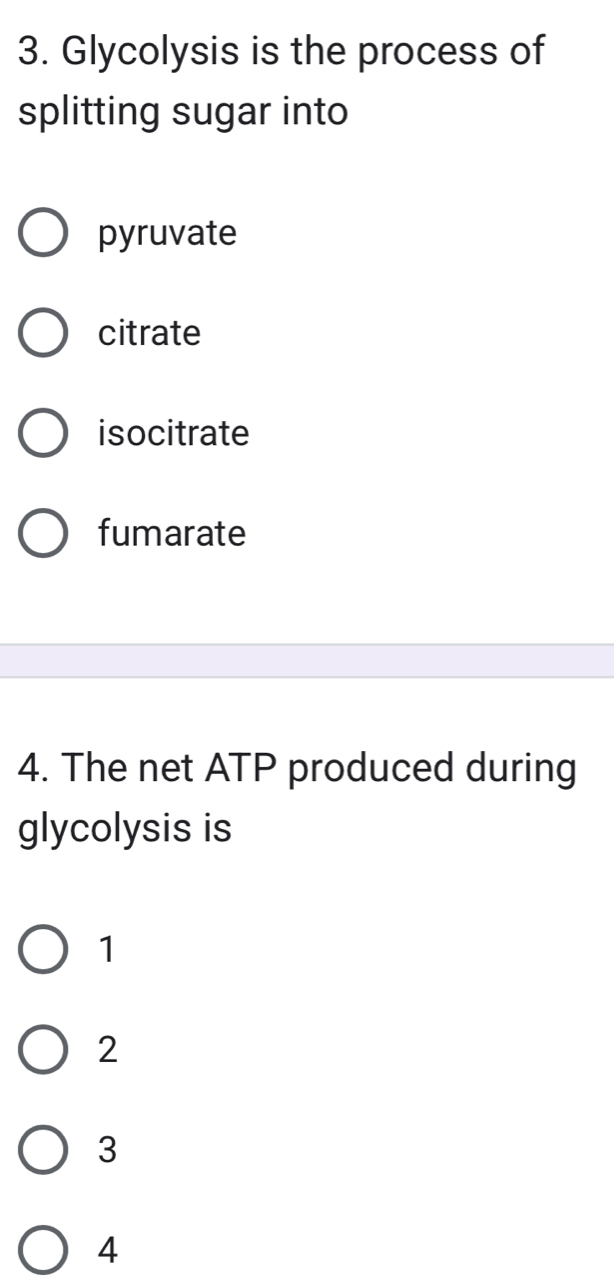Image resolution: width=614 pixels, height=1286 pixels.
Task: Click the label text reading 2
Action: [x=105, y=1051]
